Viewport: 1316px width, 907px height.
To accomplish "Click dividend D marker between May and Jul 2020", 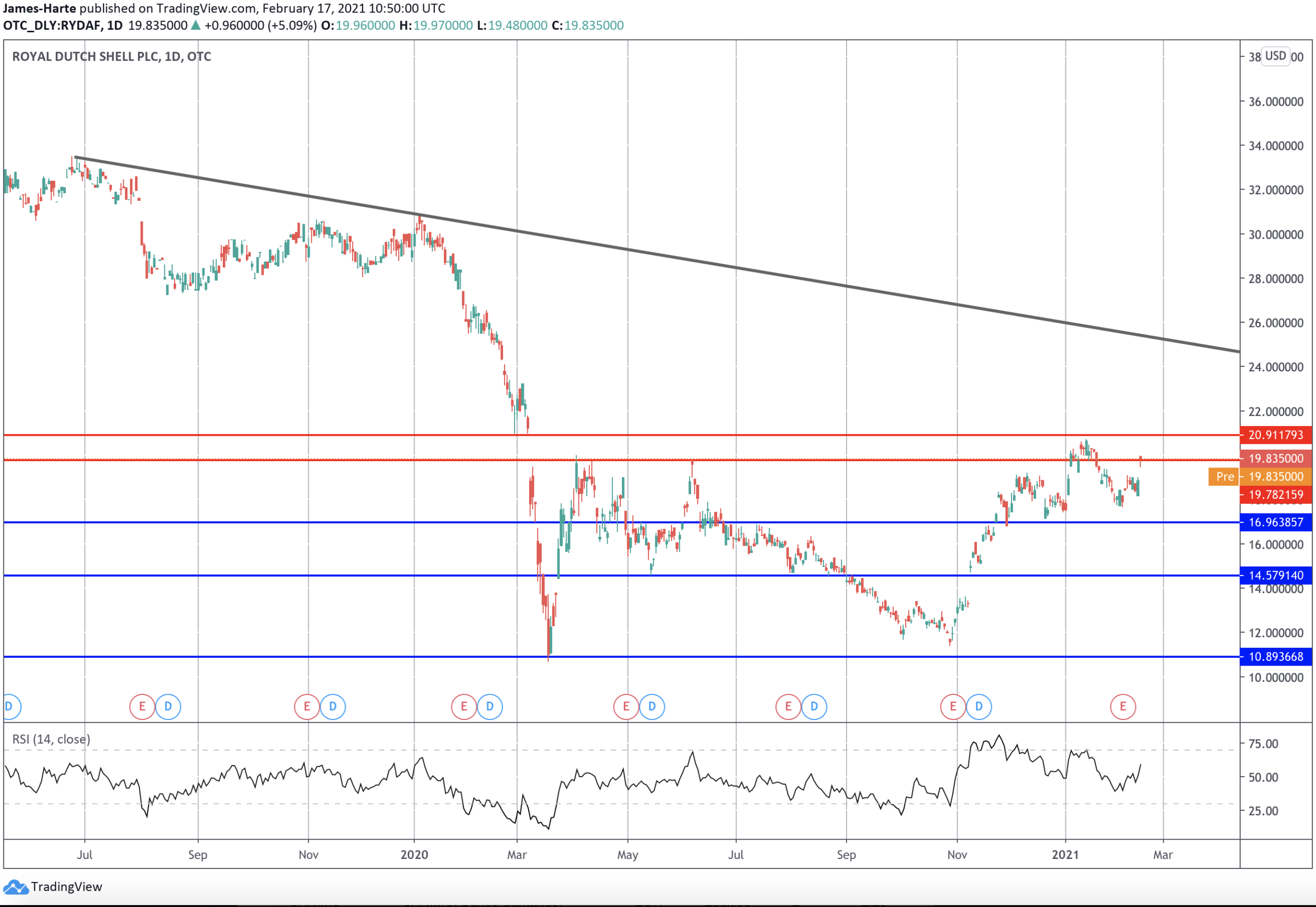I will point(652,706).
